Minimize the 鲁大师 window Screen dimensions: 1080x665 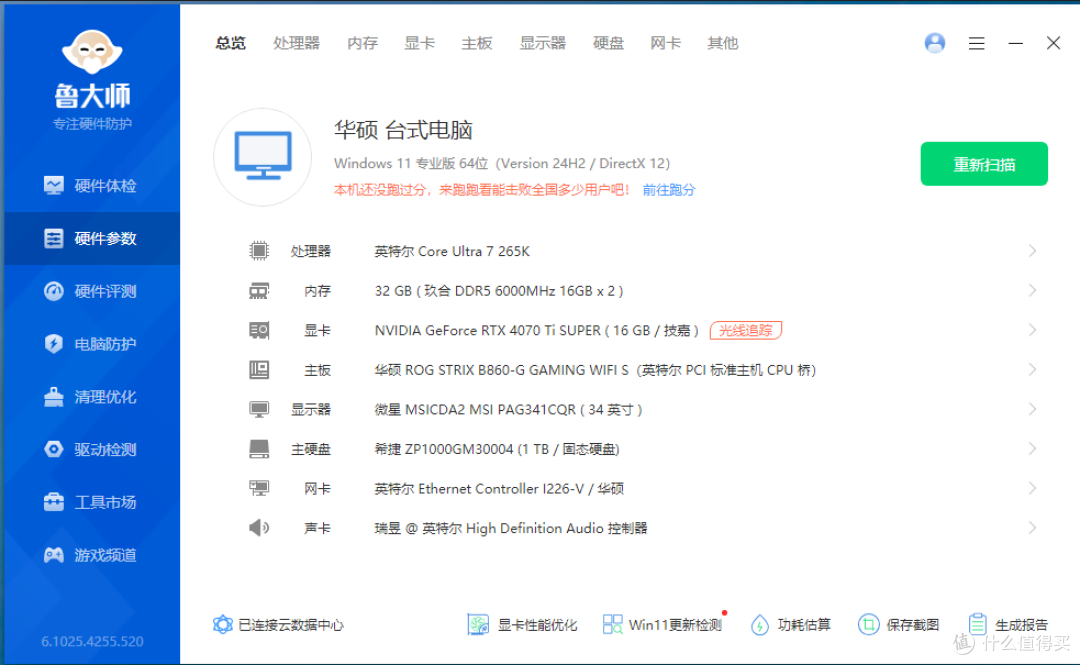click(x=1015, y=43)
